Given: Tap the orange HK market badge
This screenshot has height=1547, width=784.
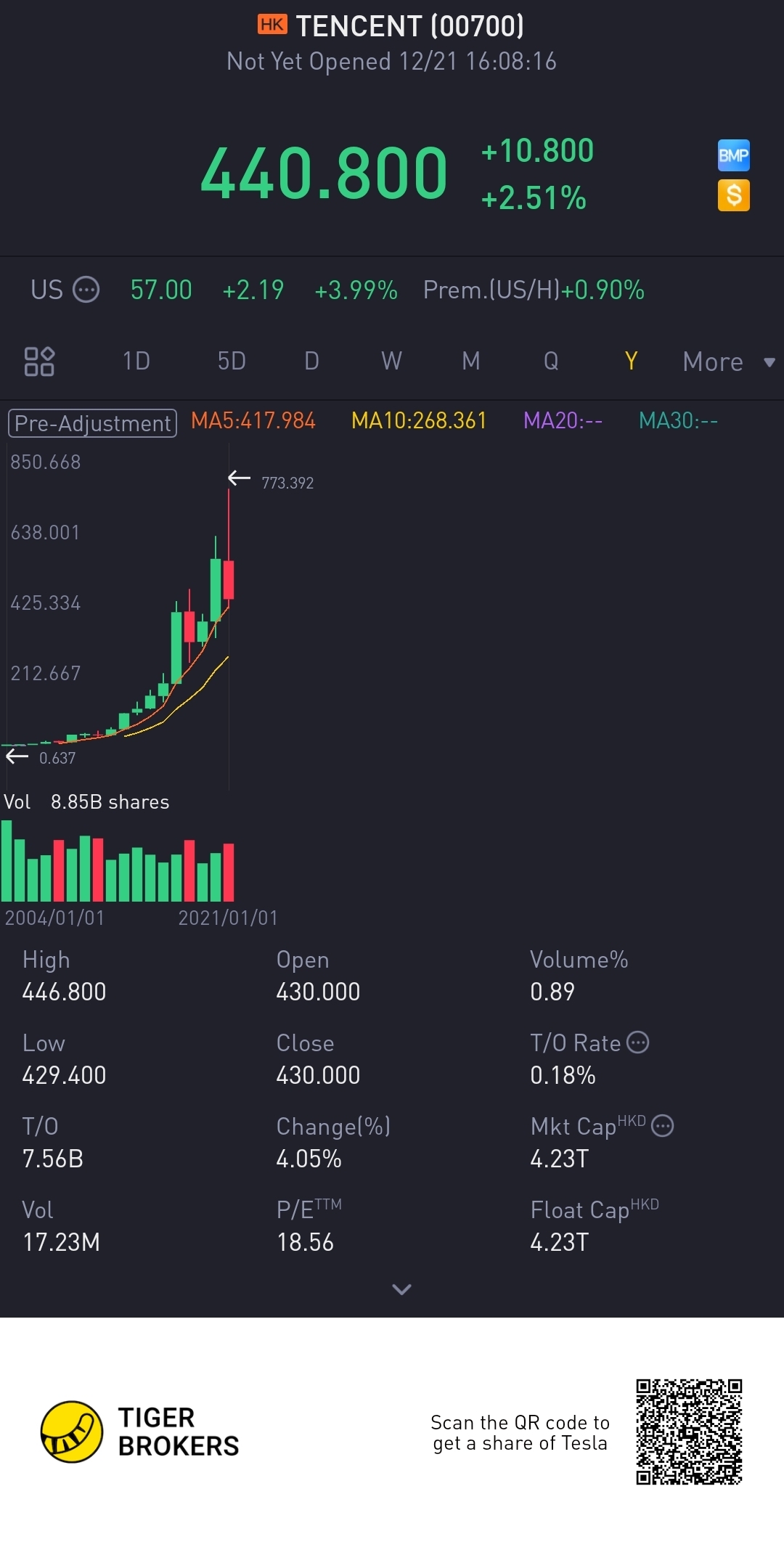Looking at the screenshot, I should click(272, 25).
